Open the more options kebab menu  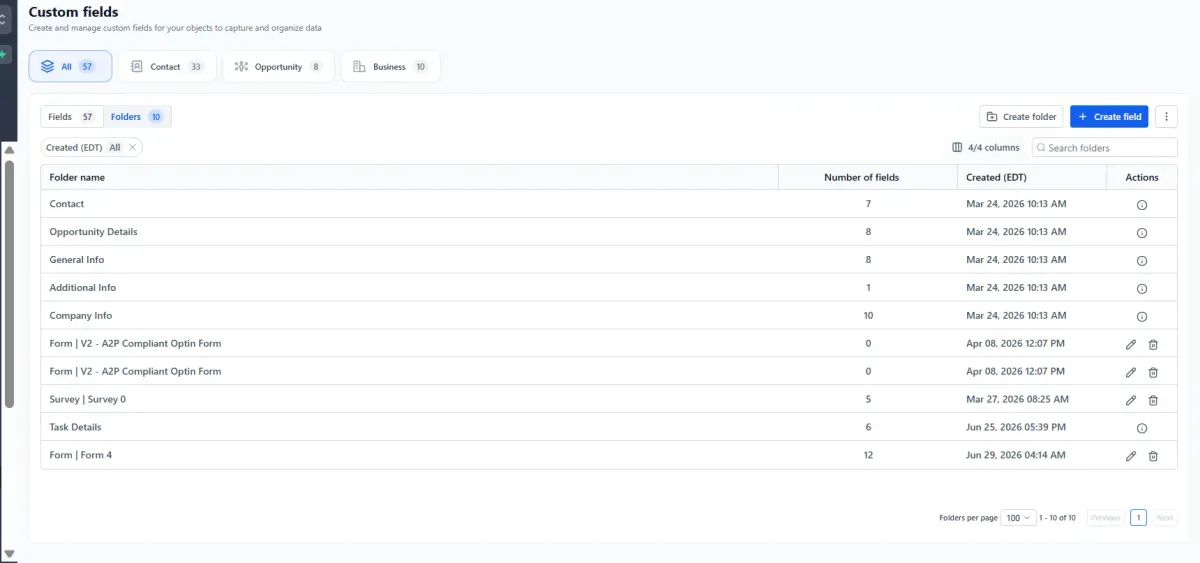1166,117
